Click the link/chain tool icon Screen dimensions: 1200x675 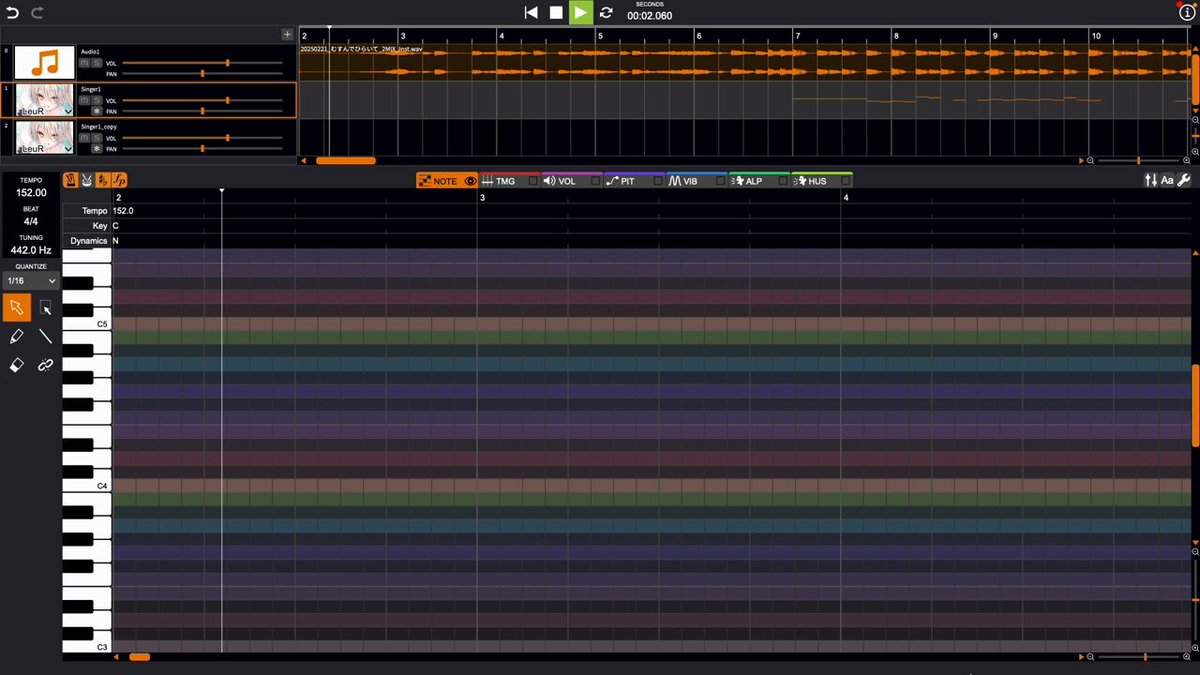tap(45, 366)
